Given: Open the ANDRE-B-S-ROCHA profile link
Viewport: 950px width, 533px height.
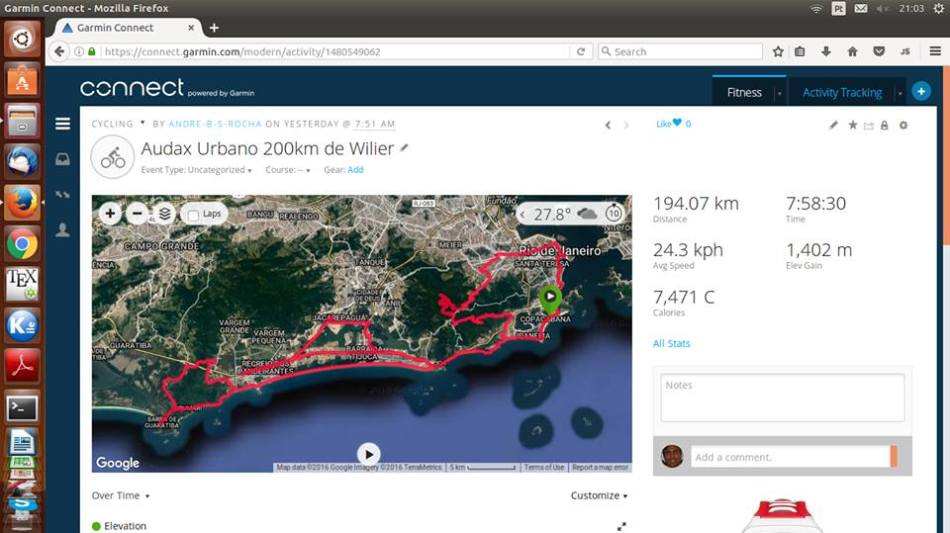Looking at the screenshot, I should point(214,124).
